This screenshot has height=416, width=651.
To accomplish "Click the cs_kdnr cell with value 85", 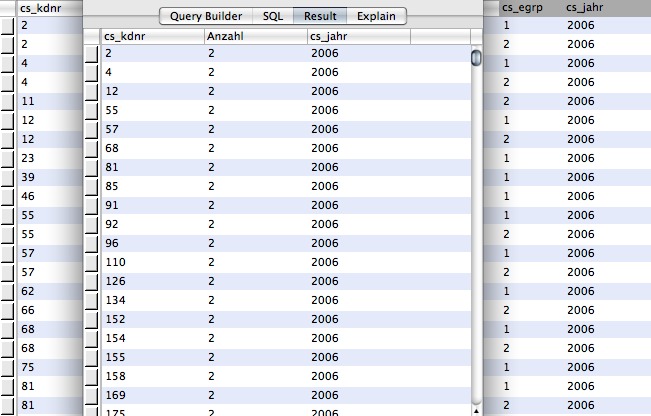I will 150,186.
